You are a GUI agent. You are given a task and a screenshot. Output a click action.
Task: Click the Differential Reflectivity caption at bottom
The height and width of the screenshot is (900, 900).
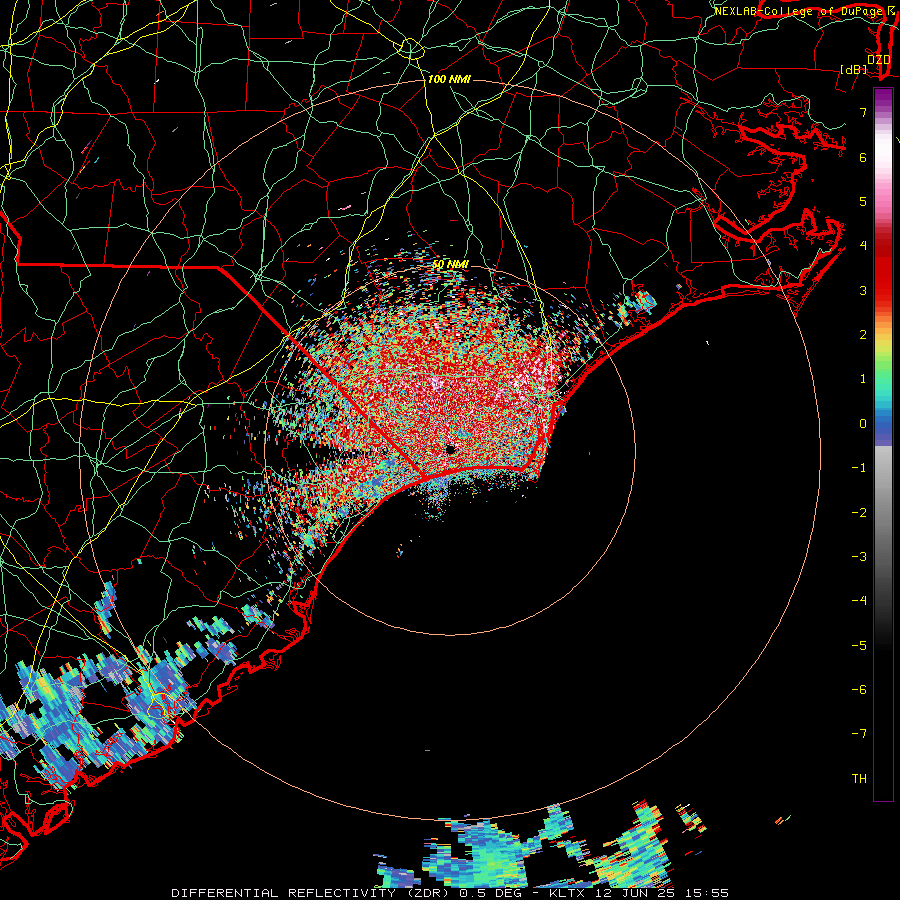click(450, 893)
